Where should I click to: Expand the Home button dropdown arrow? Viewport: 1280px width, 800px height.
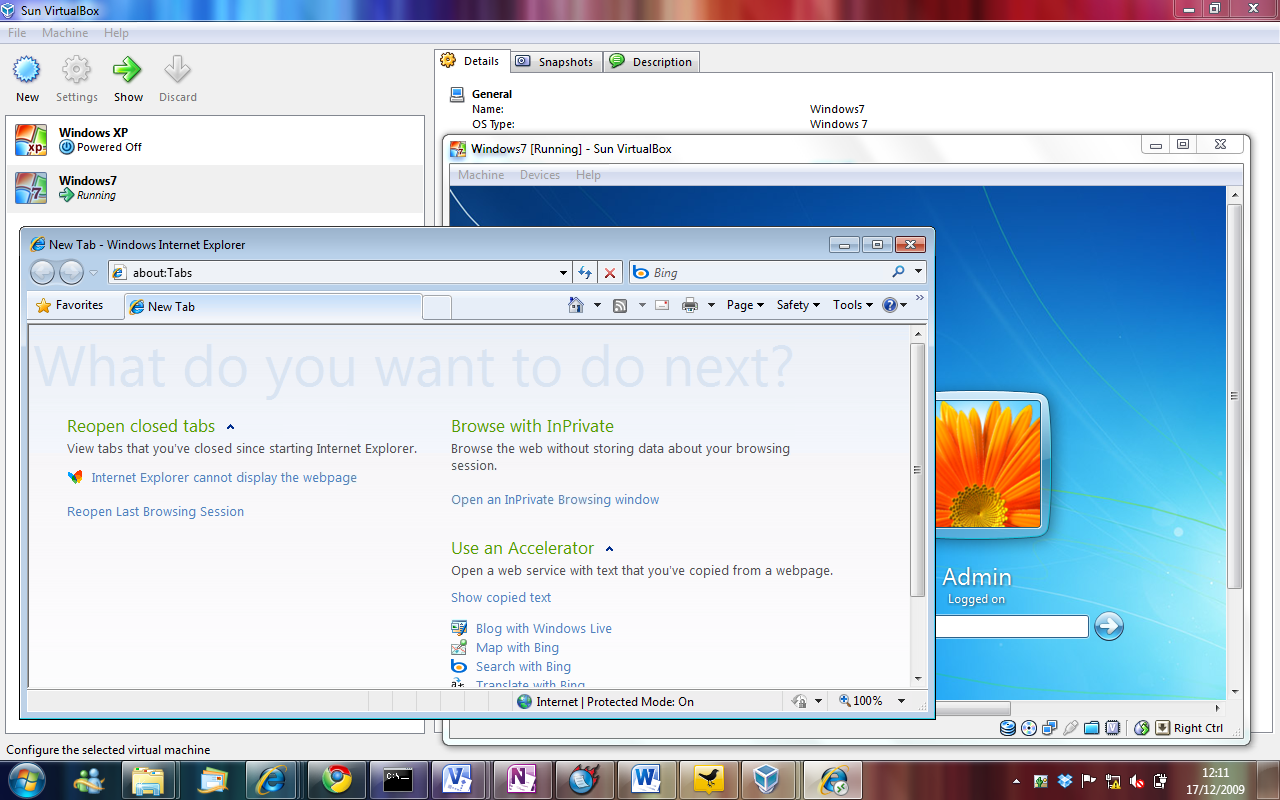(597, 306)
